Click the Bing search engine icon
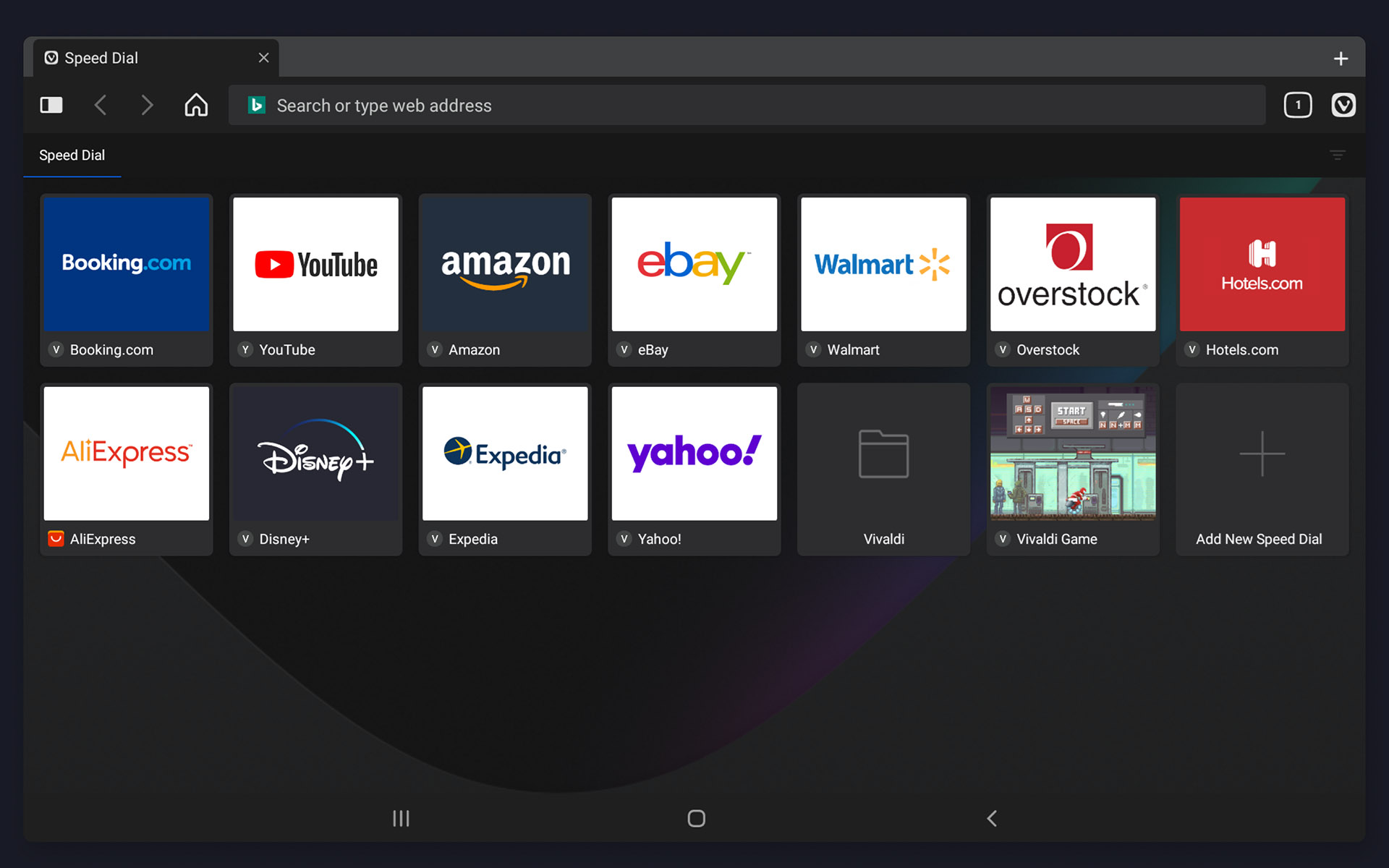 pos(256,106)
